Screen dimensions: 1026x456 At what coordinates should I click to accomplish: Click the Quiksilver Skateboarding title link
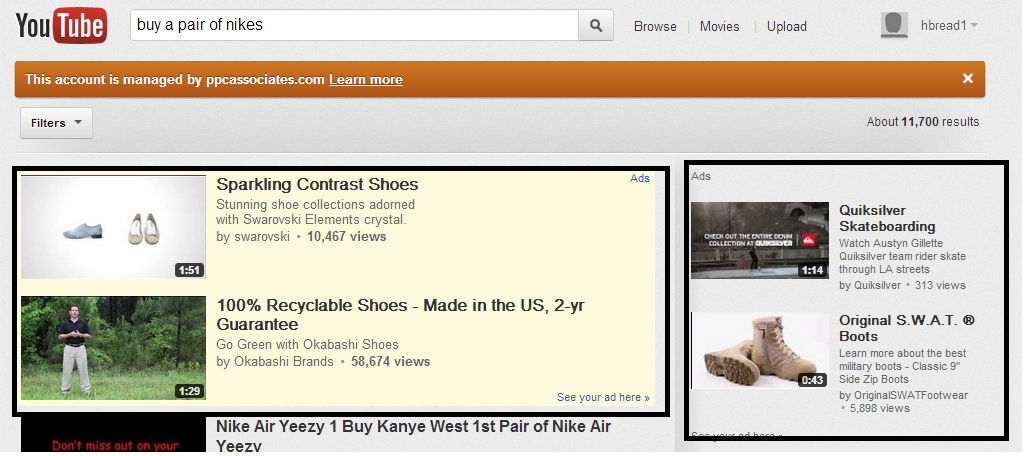pyautogui.click(x=887, y=219)
